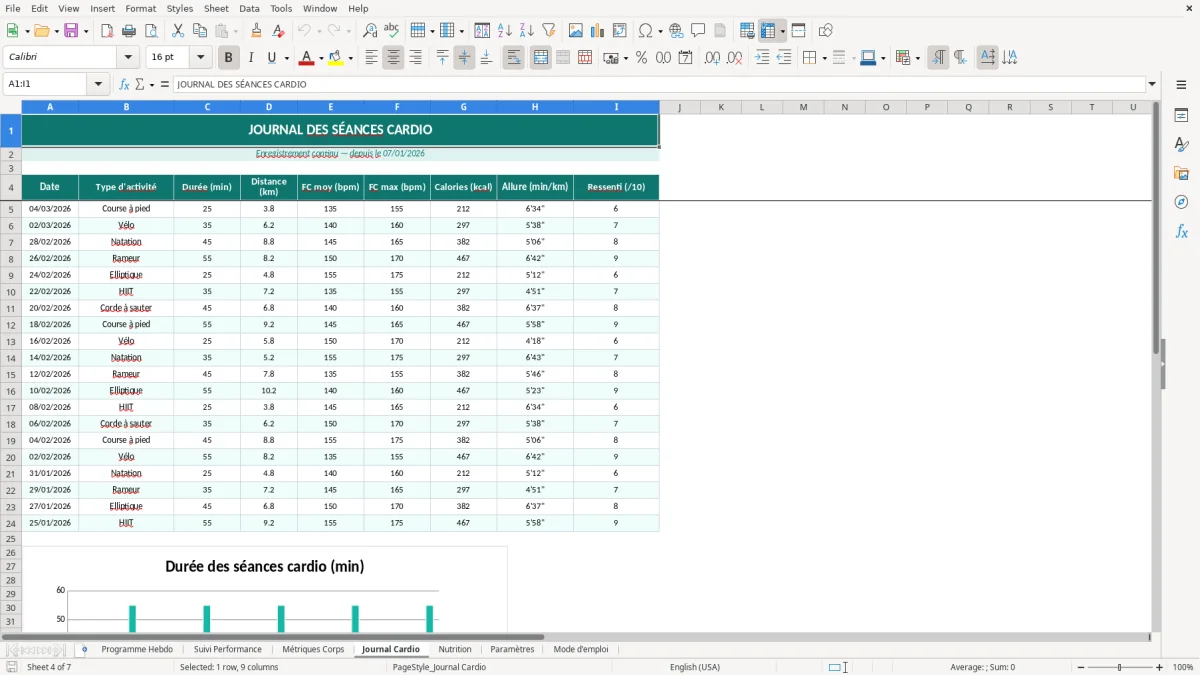Screen dimensions: 1200x675
Task: Insert an image via toolbar icon
Action: [x=576, y=31]
